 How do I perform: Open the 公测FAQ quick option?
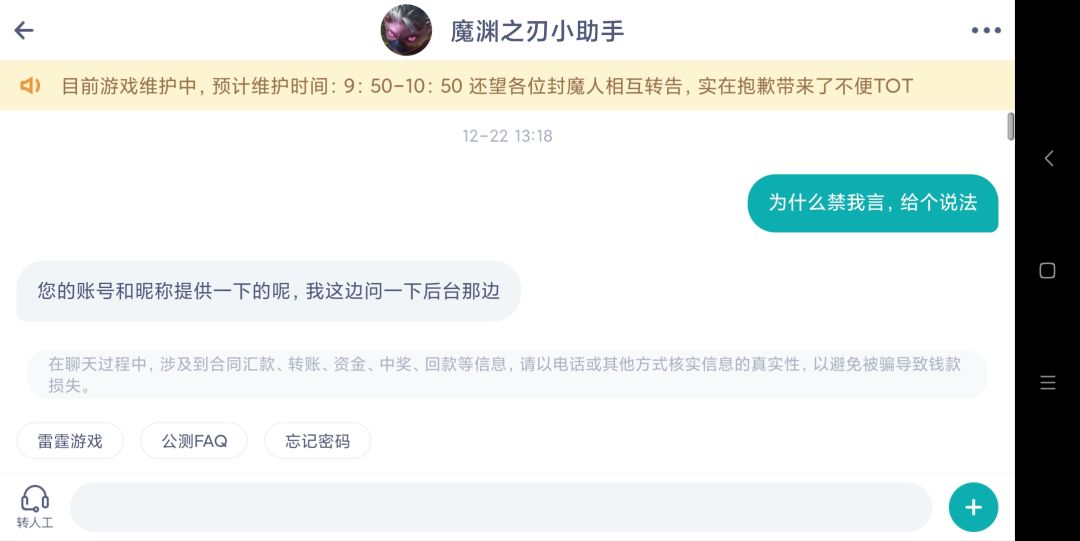click(194, 441)
